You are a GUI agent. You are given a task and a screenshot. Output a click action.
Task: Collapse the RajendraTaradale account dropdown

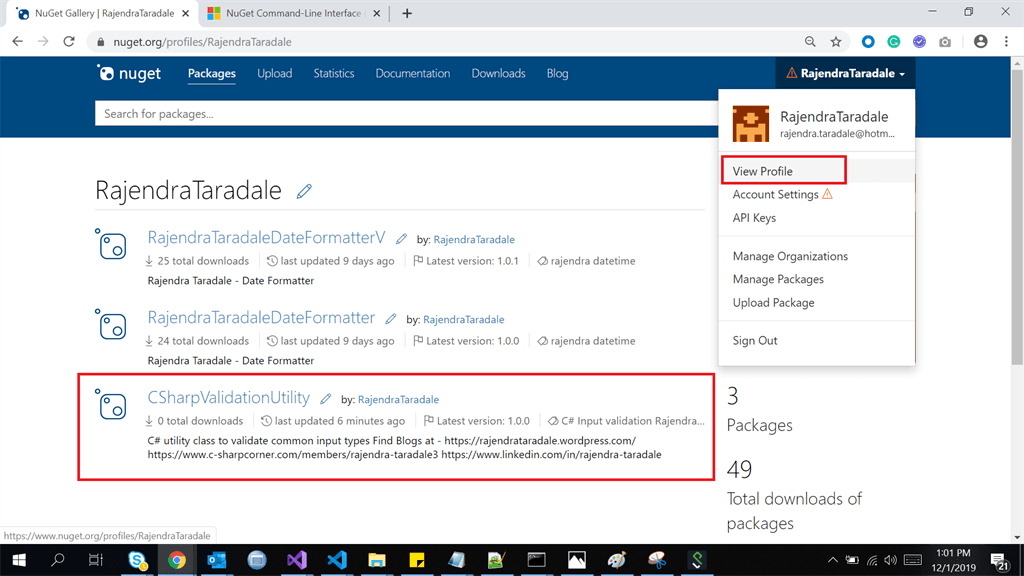pyautogui.click(x=845, y=73)
